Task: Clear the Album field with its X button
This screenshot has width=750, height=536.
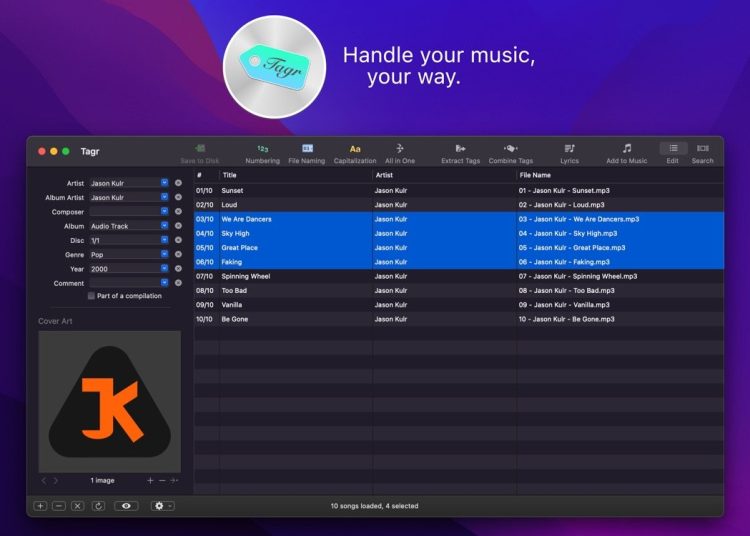Action: click(178, 226)
